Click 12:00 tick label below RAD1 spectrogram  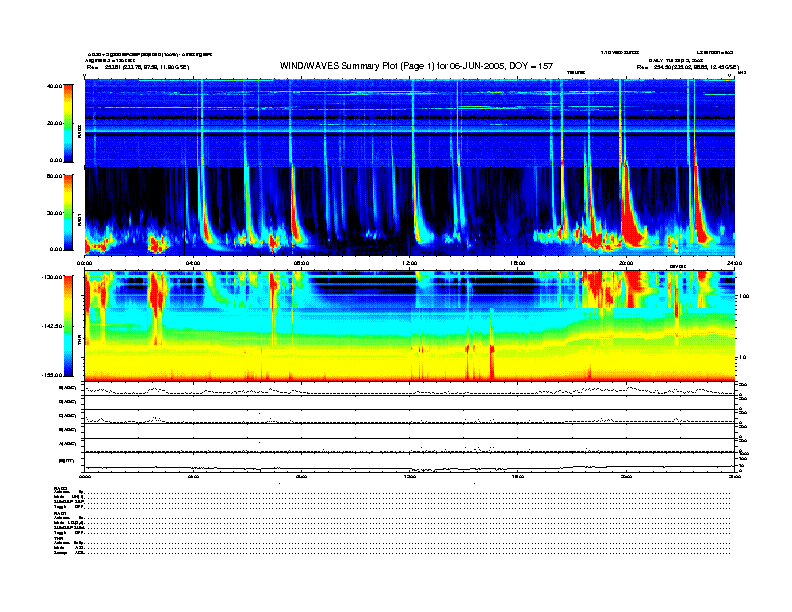(x=410, y=263)
